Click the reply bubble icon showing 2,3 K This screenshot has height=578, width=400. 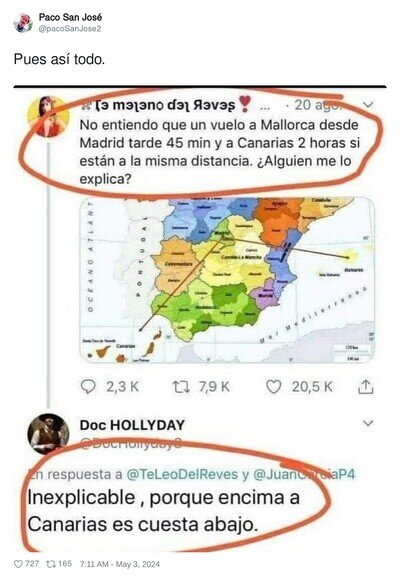(88, 387)
